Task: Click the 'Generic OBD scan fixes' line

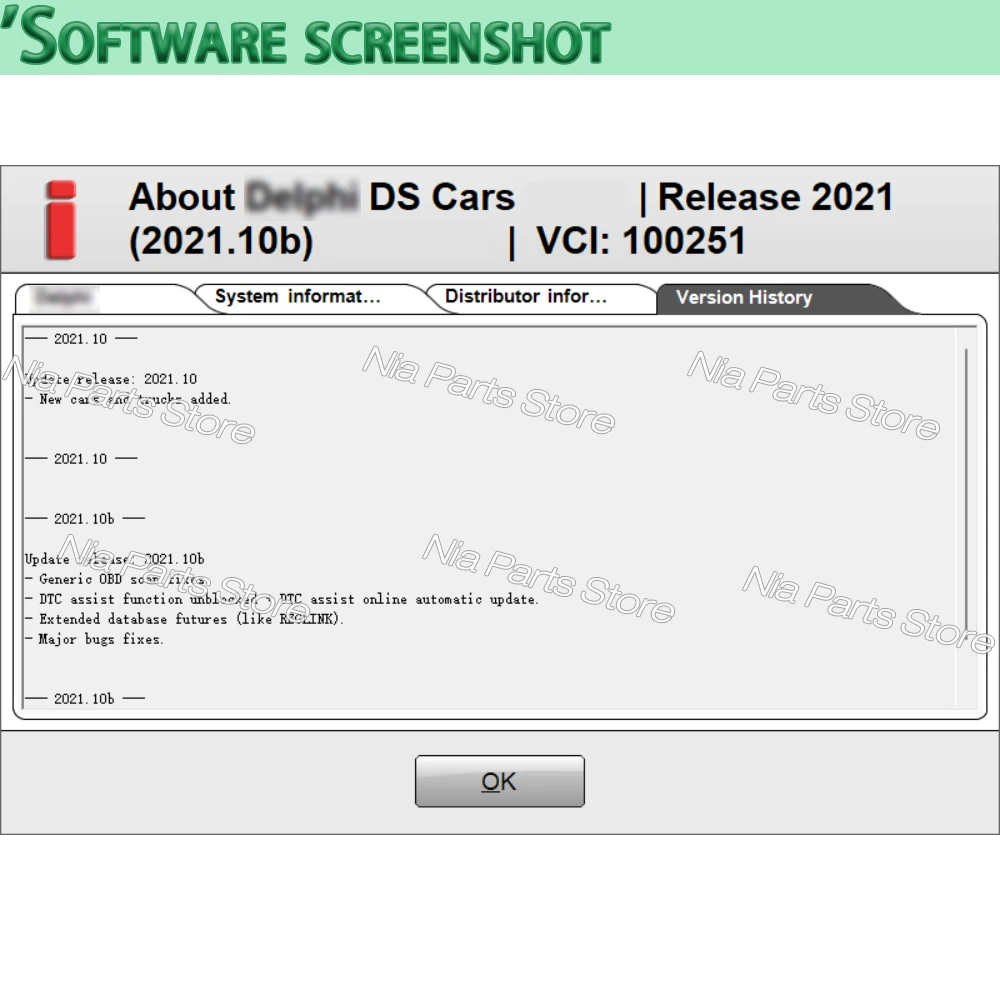Action: coord(116,579)
